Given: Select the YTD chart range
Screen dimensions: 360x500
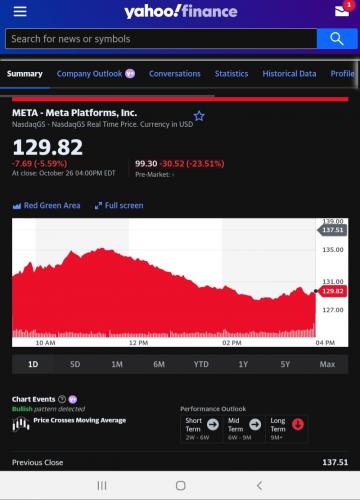Looking at the screenshot, I should pyautogui.click(x=201, y=364).
